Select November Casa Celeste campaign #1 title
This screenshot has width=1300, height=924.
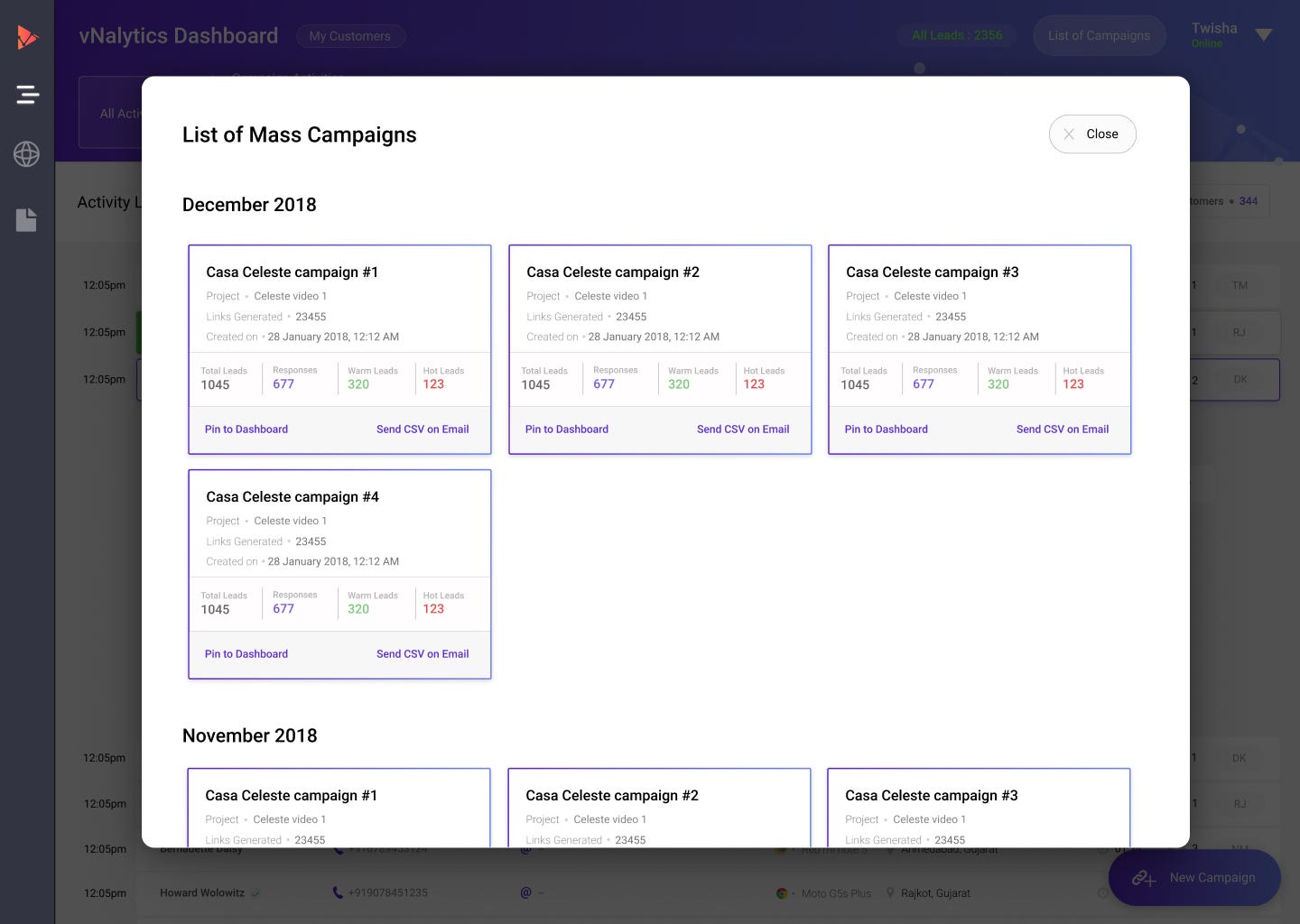(x=292, y=796)
